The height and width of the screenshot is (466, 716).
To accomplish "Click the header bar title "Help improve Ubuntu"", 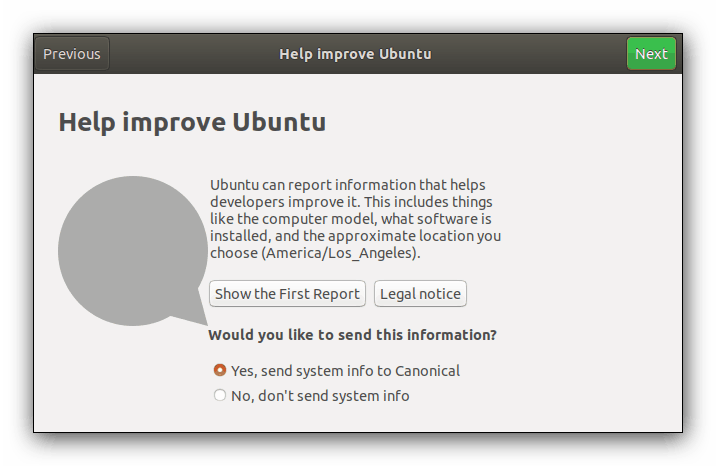I will tap(355, 54).
